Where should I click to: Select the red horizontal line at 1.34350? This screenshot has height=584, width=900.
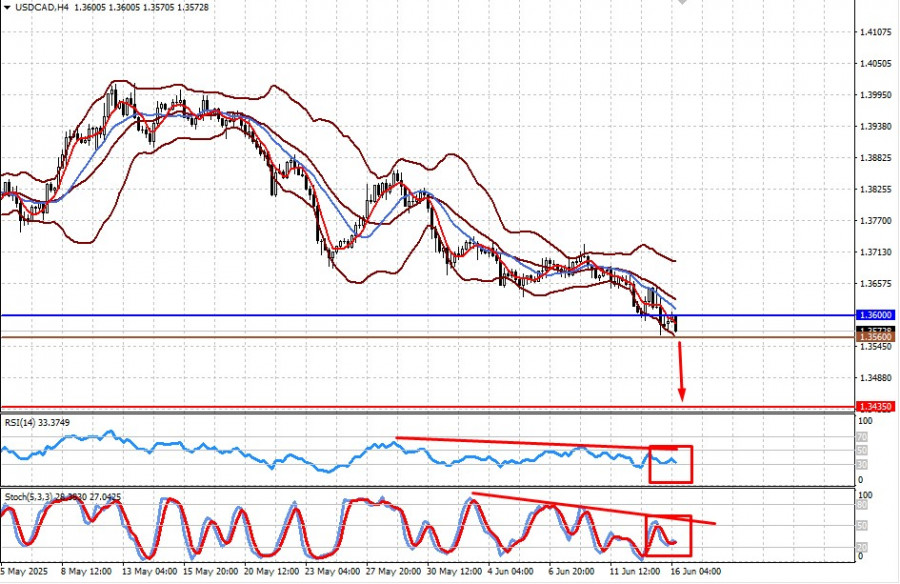click(428, 407)
